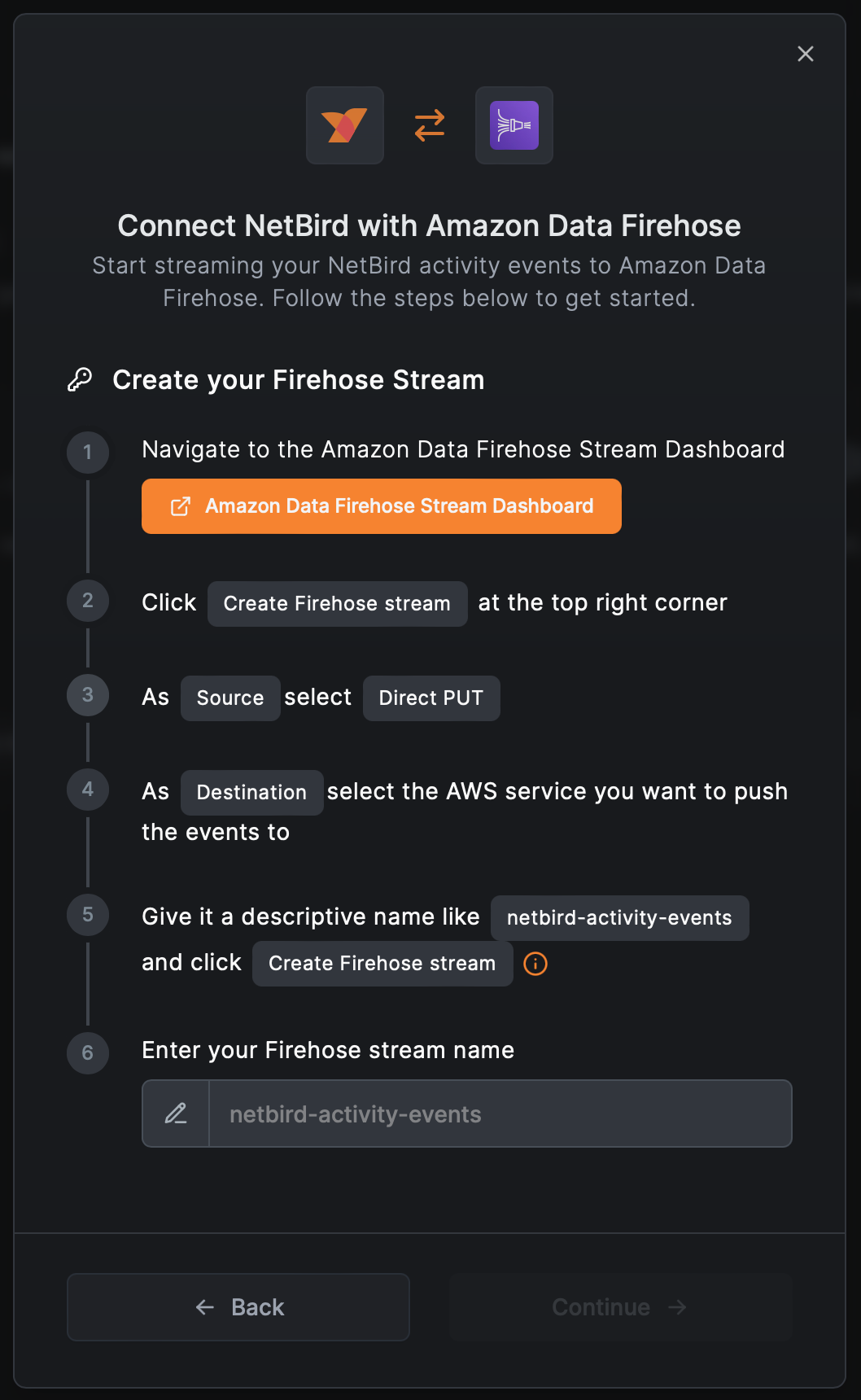Click the pencil edit icon in the stream name field
Screen dimensions: 861x1400
[x=175, y=1113]
